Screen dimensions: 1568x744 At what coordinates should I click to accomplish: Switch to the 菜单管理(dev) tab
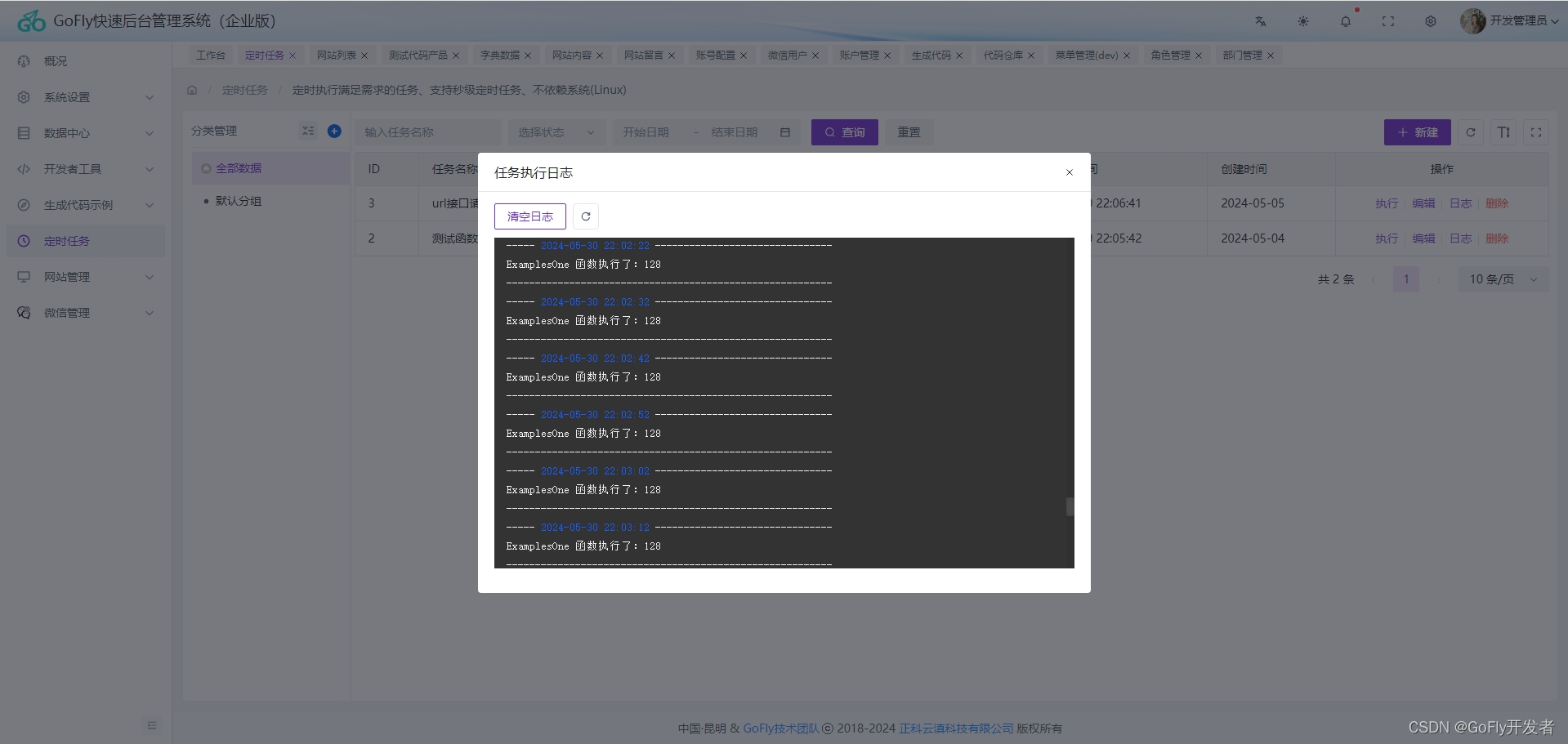point(1087,55)
